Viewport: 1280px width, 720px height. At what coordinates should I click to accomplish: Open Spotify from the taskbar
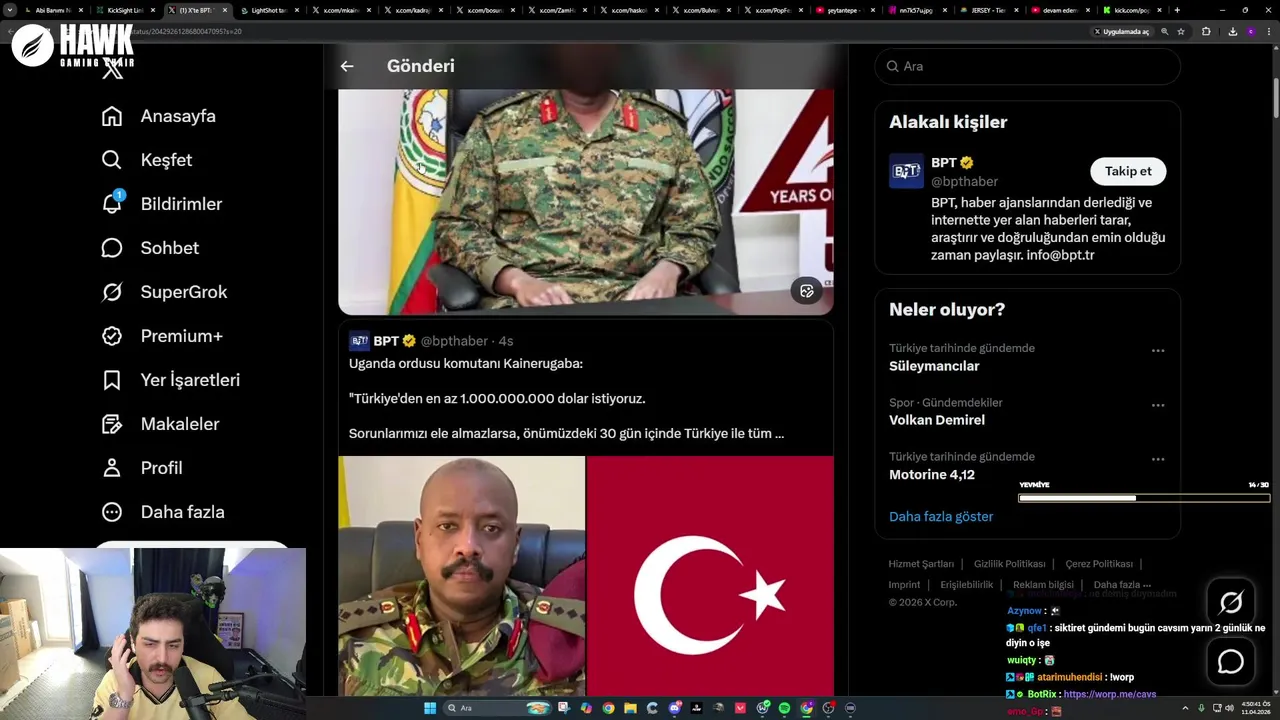(784, 708)
